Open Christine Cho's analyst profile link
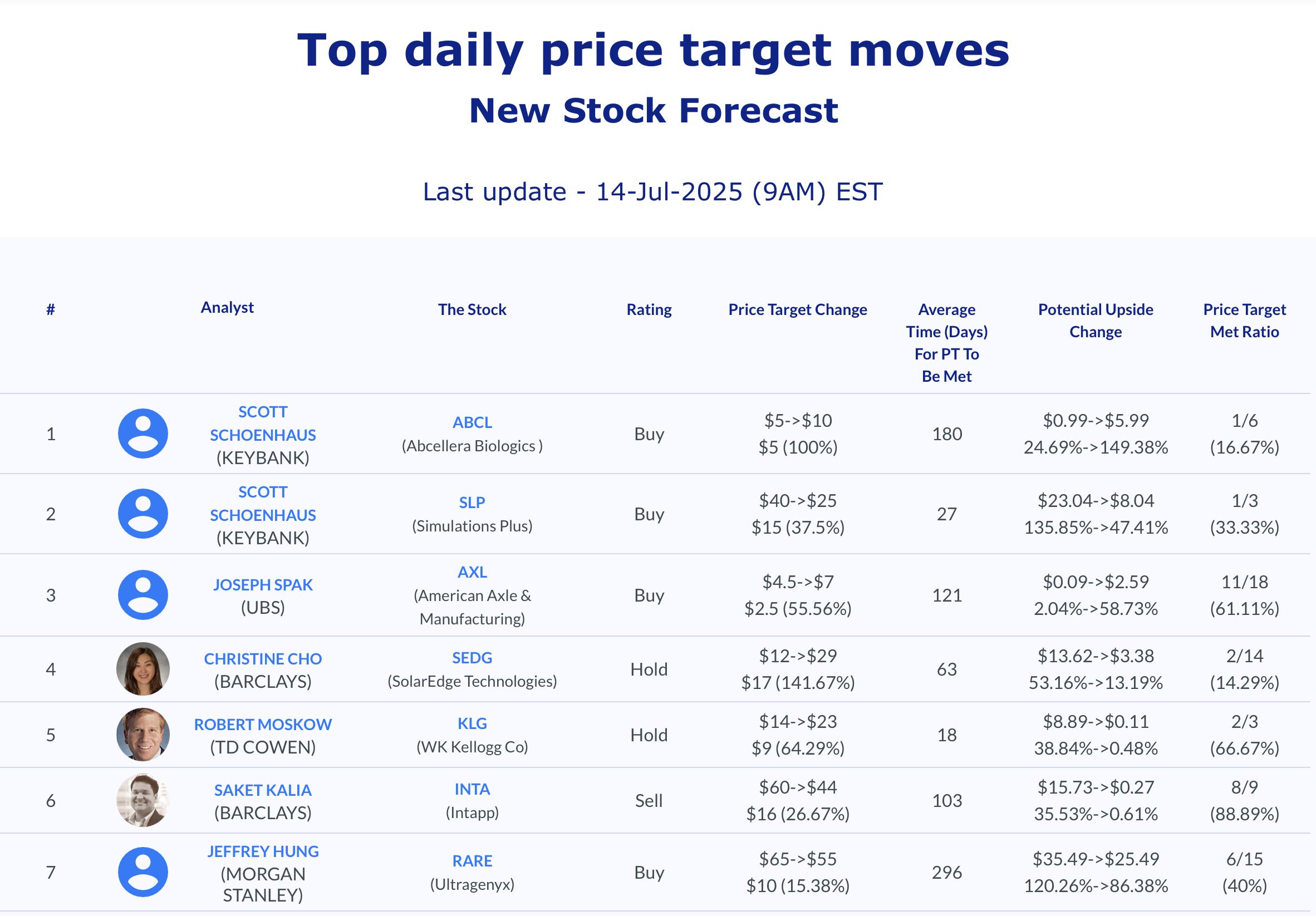 click(x=263, y=659)
